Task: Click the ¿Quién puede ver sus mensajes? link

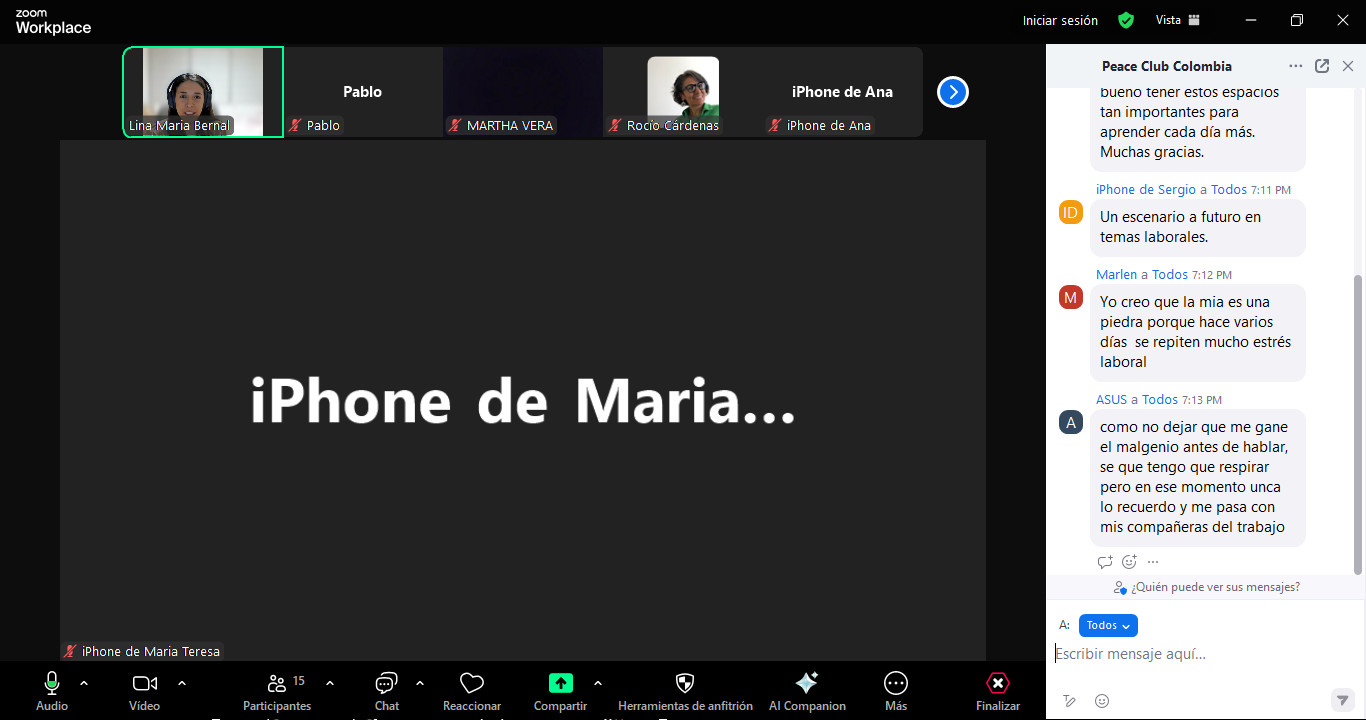Action: click(x=1215, y=587)
